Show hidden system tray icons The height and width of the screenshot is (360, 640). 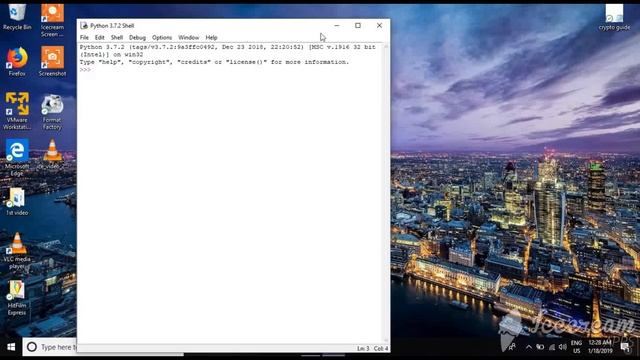[x=529, y=347]
